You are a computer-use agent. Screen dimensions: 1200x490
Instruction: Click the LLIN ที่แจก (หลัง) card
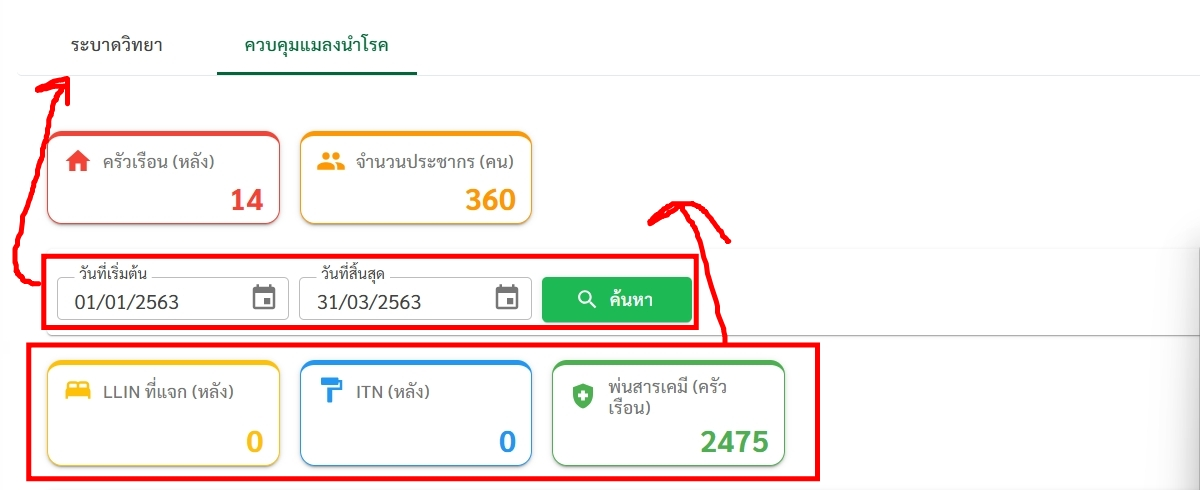pyautogui.click(x=163, y=413)
